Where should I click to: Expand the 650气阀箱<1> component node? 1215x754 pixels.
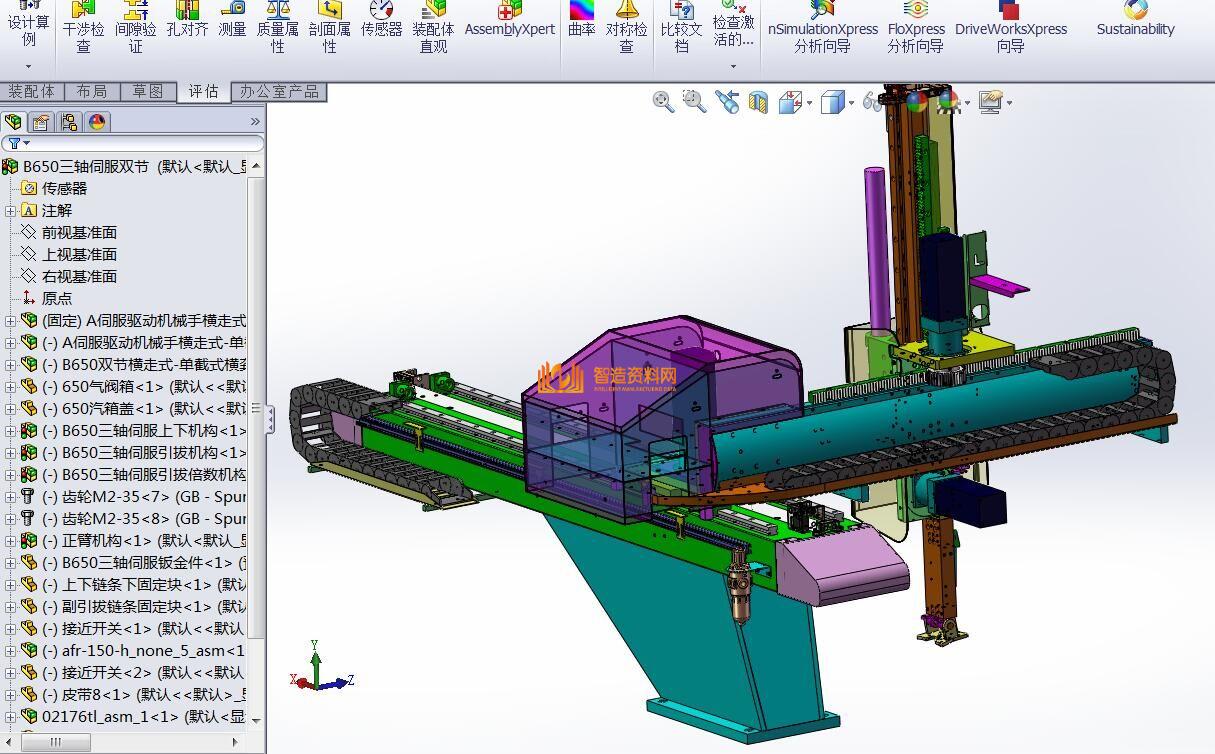[x=11, y=386]
